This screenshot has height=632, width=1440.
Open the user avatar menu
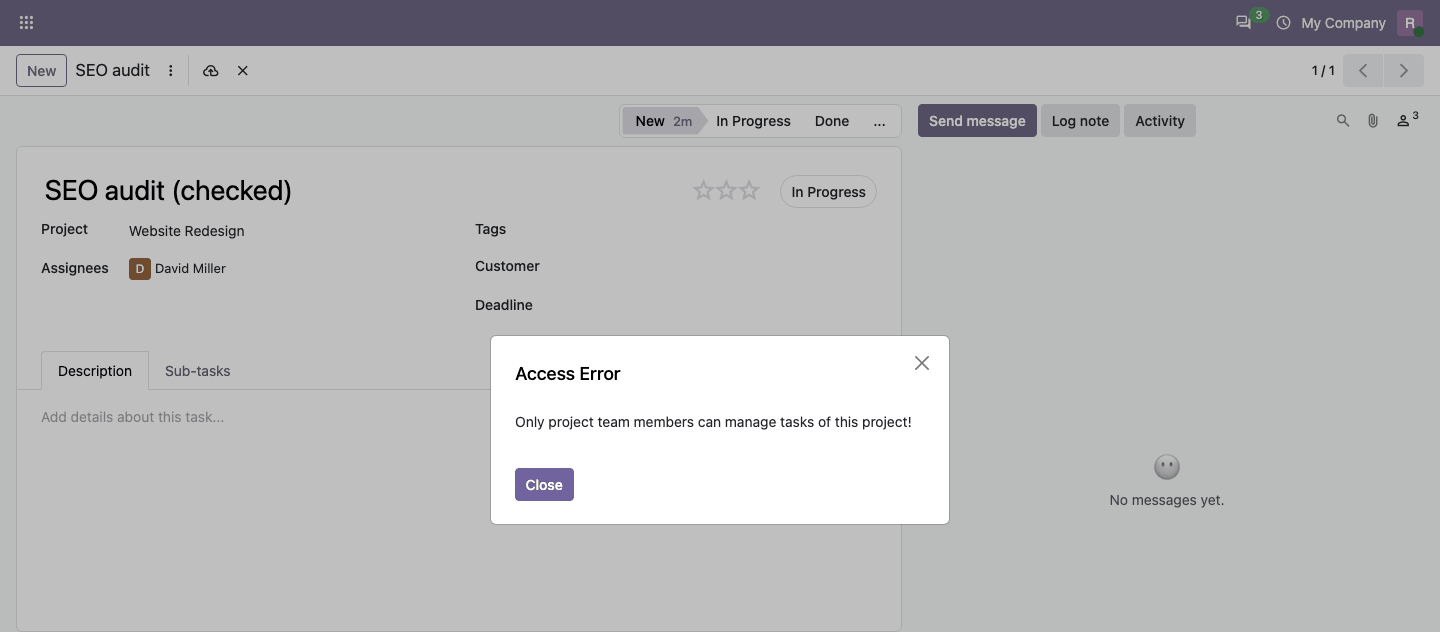(x=1410, y=23)
